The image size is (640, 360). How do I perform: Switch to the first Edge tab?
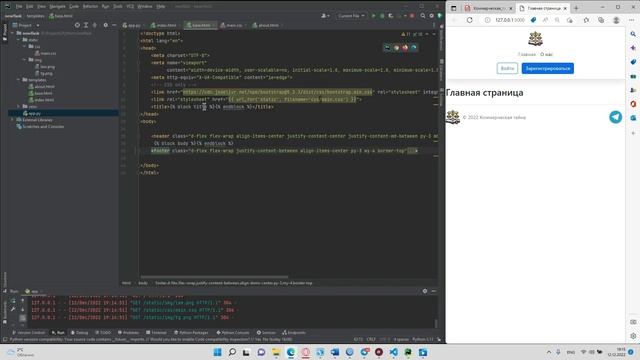click(x=488, y=8)
